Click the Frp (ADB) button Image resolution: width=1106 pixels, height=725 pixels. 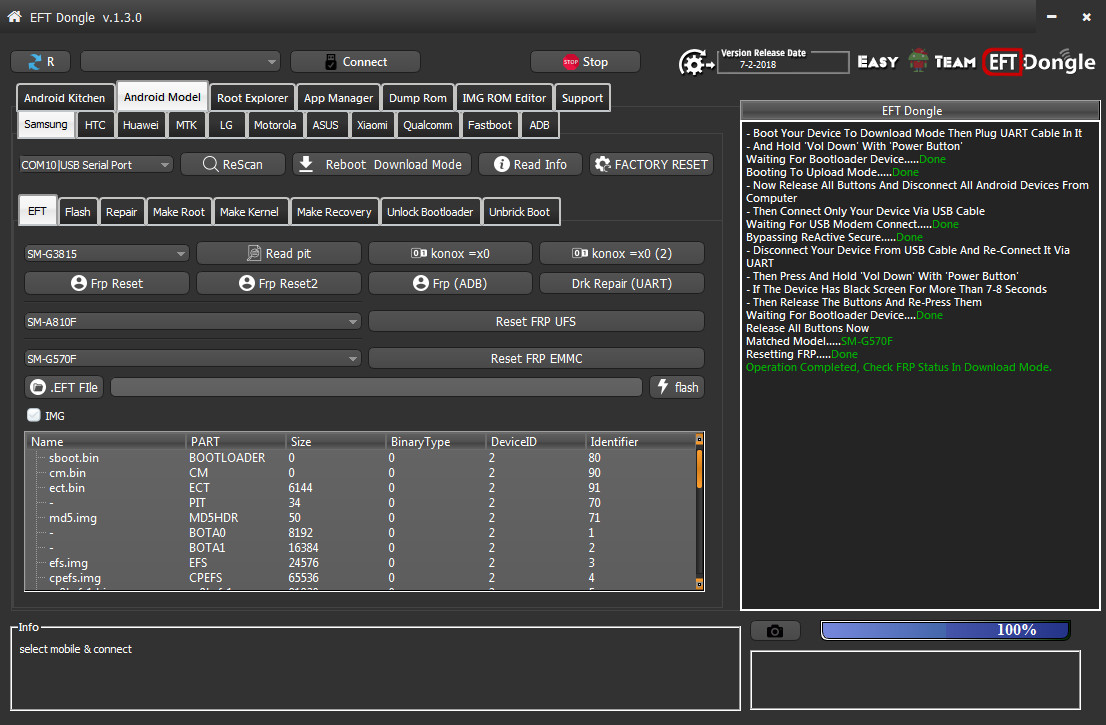click(450, 284)
